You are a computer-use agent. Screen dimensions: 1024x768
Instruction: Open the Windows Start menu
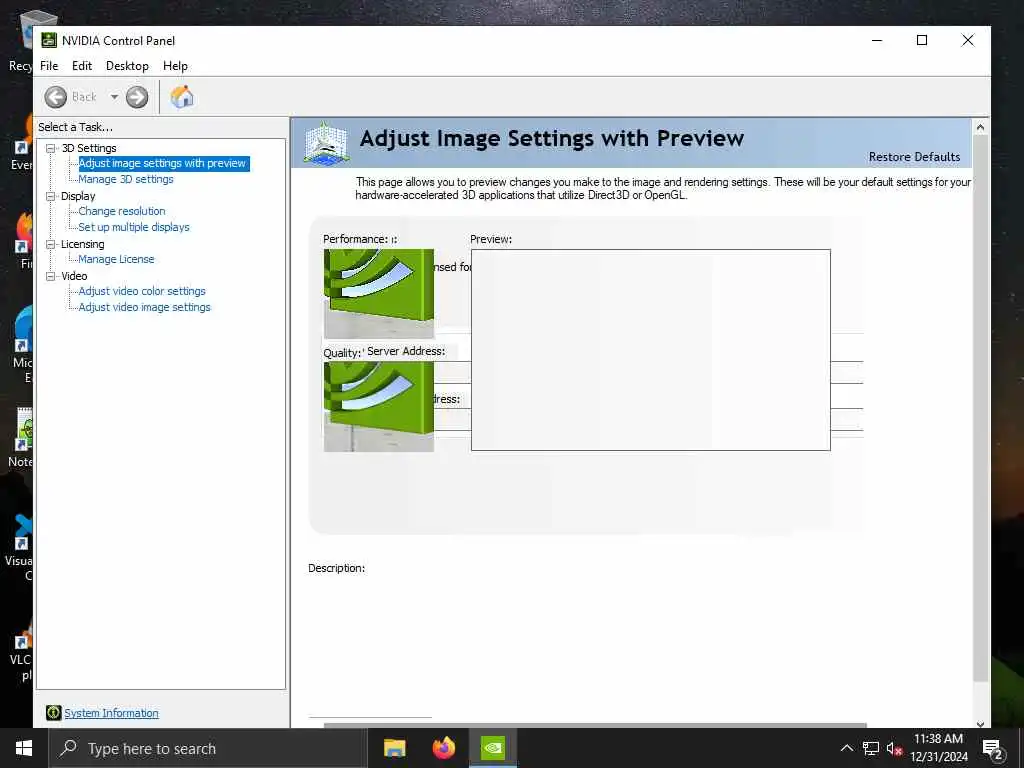pyautogui.click(x=24, y=748)
